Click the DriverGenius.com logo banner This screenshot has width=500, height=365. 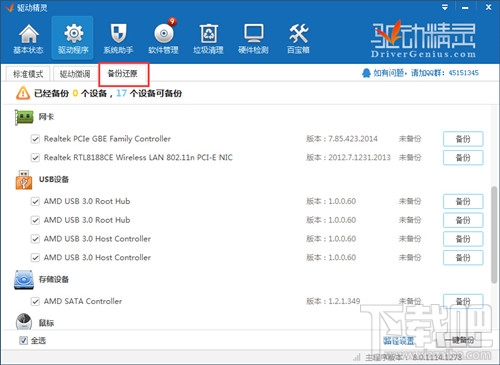[423, 39]
